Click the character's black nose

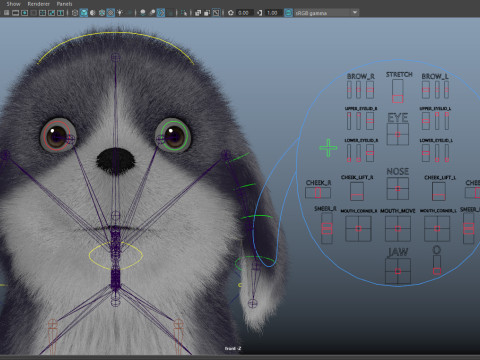tap(116, 161)
